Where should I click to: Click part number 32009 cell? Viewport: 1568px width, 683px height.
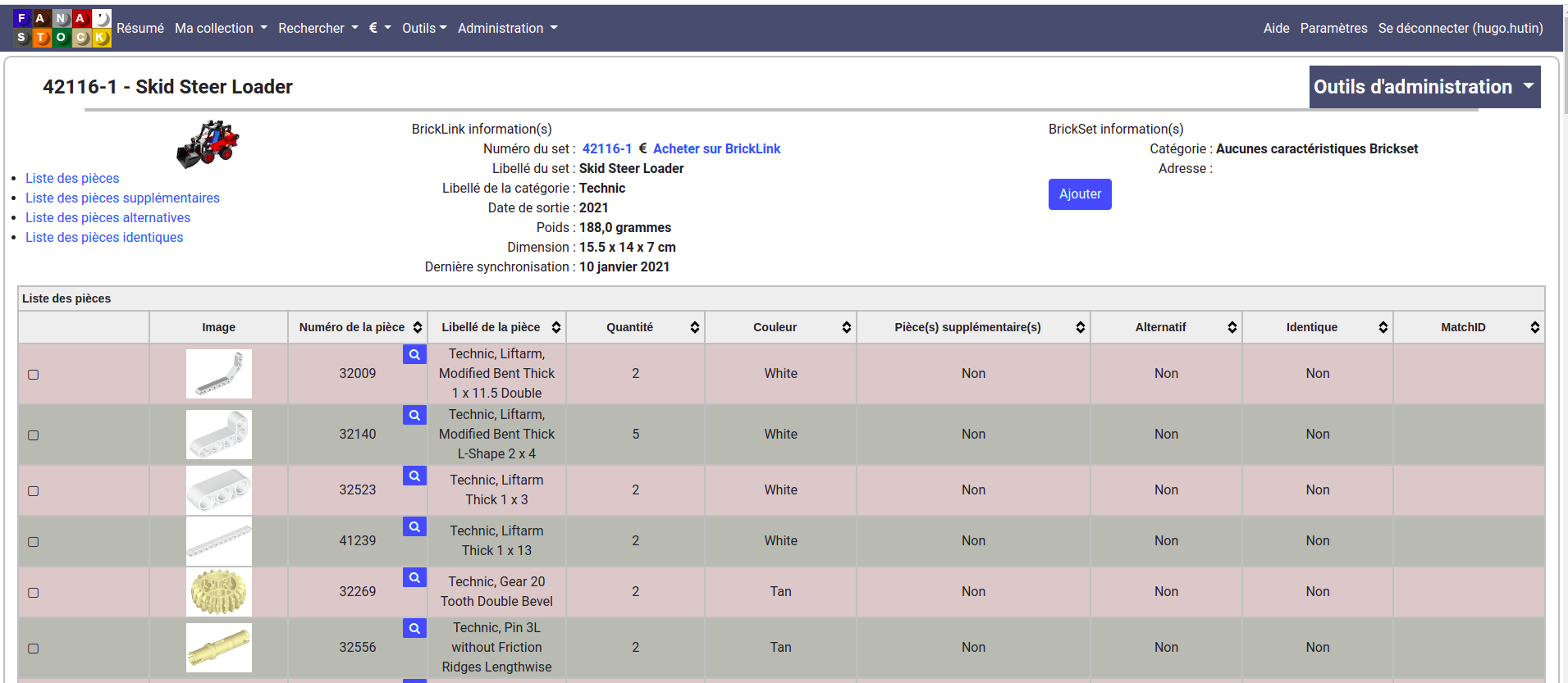pyautogui.click(x=358, y=374)
